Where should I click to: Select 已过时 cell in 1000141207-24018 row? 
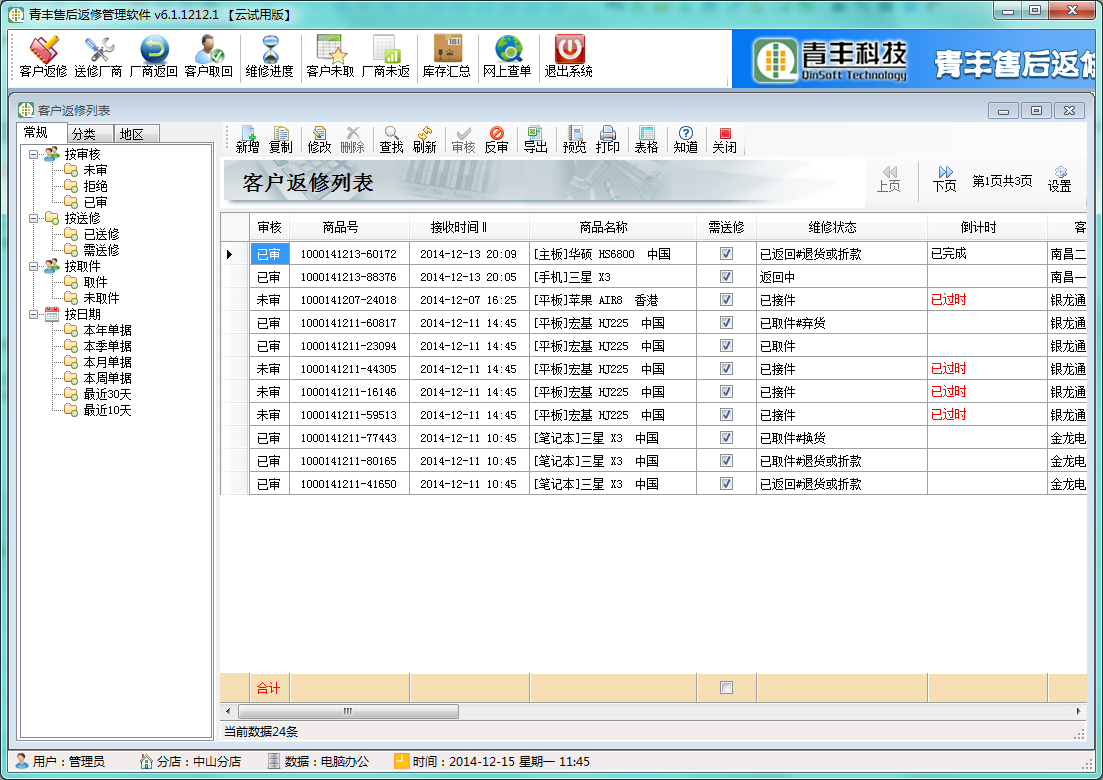[x=987, y=300]
